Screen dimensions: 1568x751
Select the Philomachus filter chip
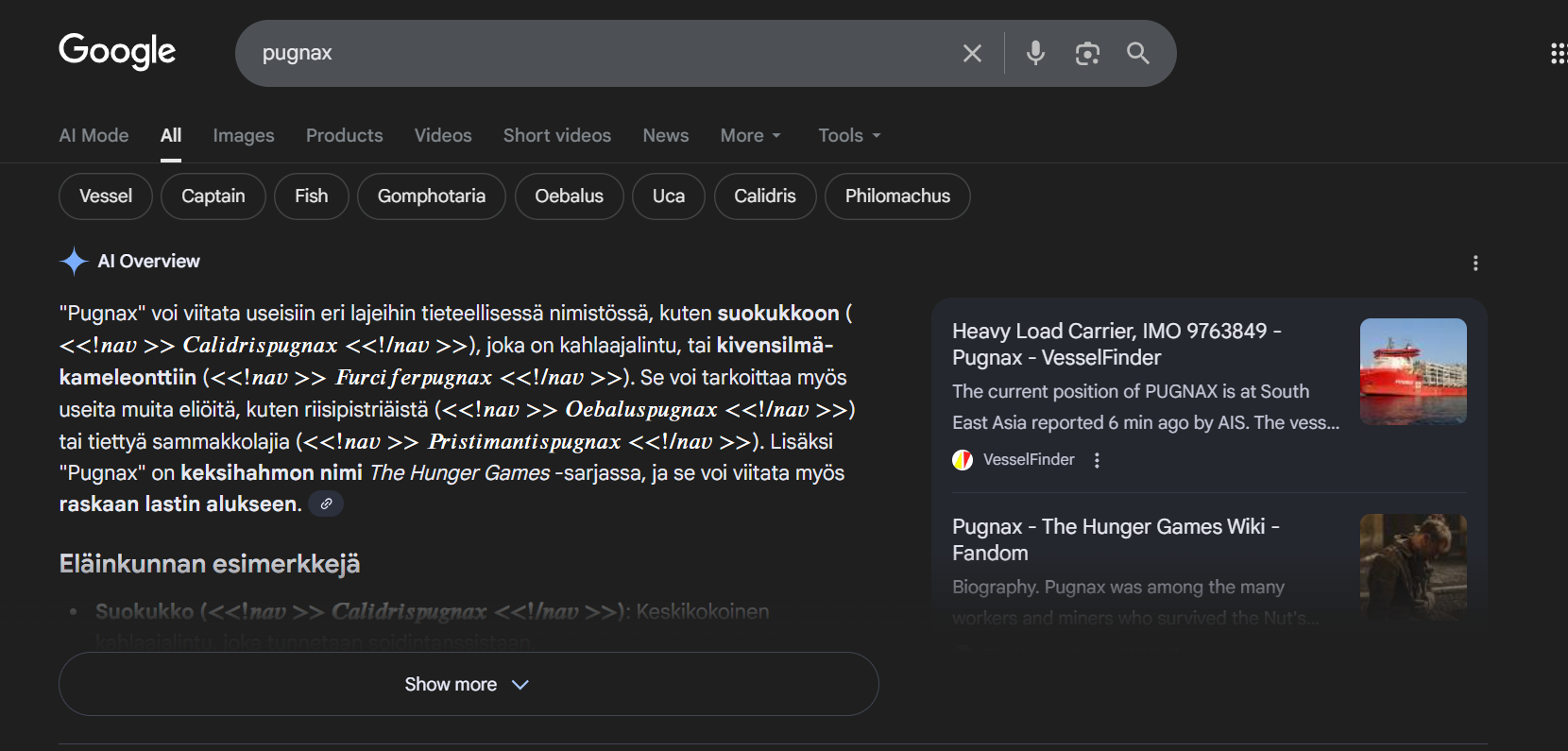click(896, 196)
